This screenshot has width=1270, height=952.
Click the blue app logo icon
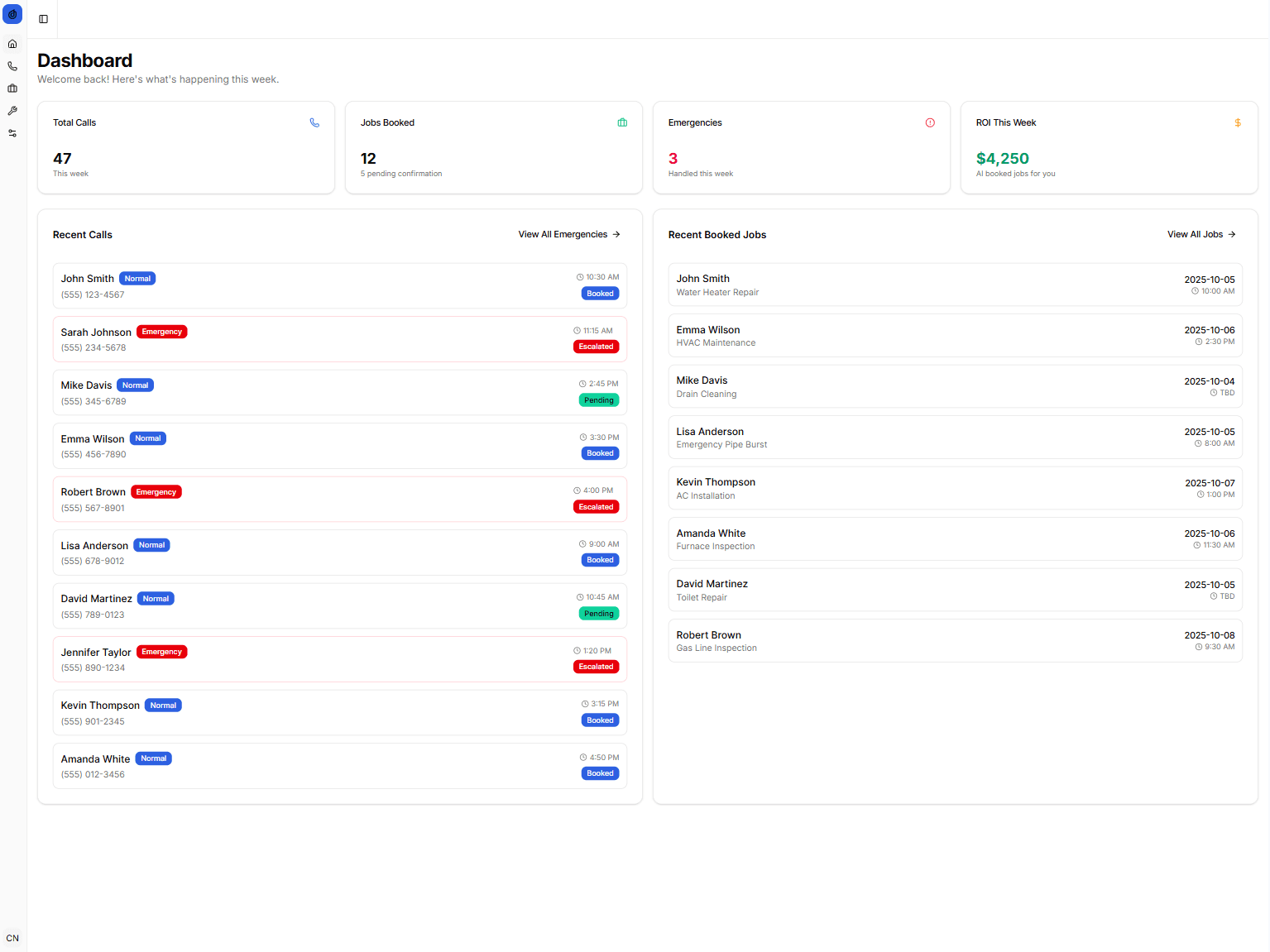pos(12,14)
